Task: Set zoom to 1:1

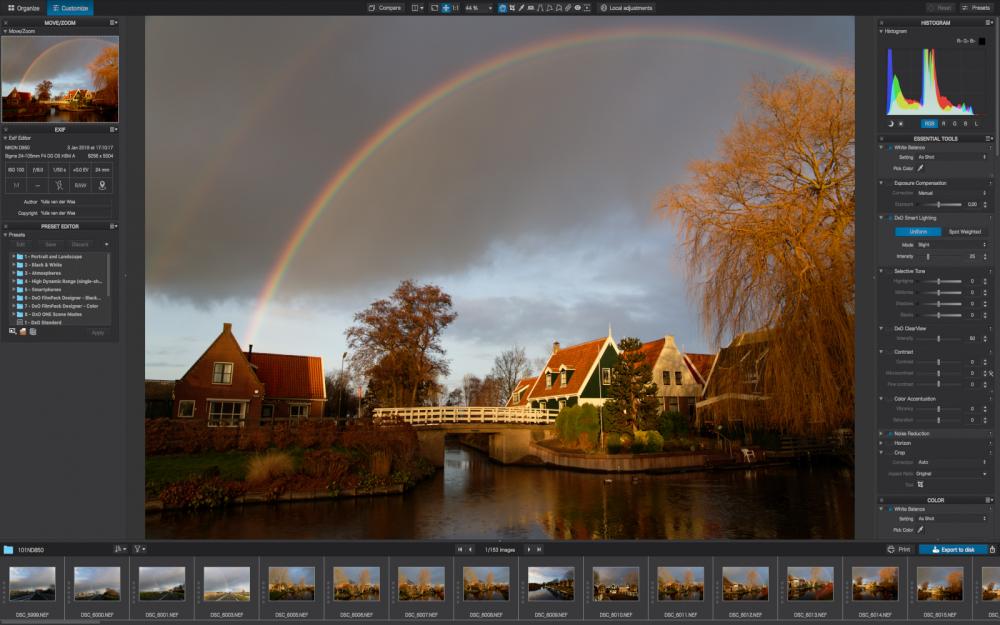Action: tap(455, 8)
